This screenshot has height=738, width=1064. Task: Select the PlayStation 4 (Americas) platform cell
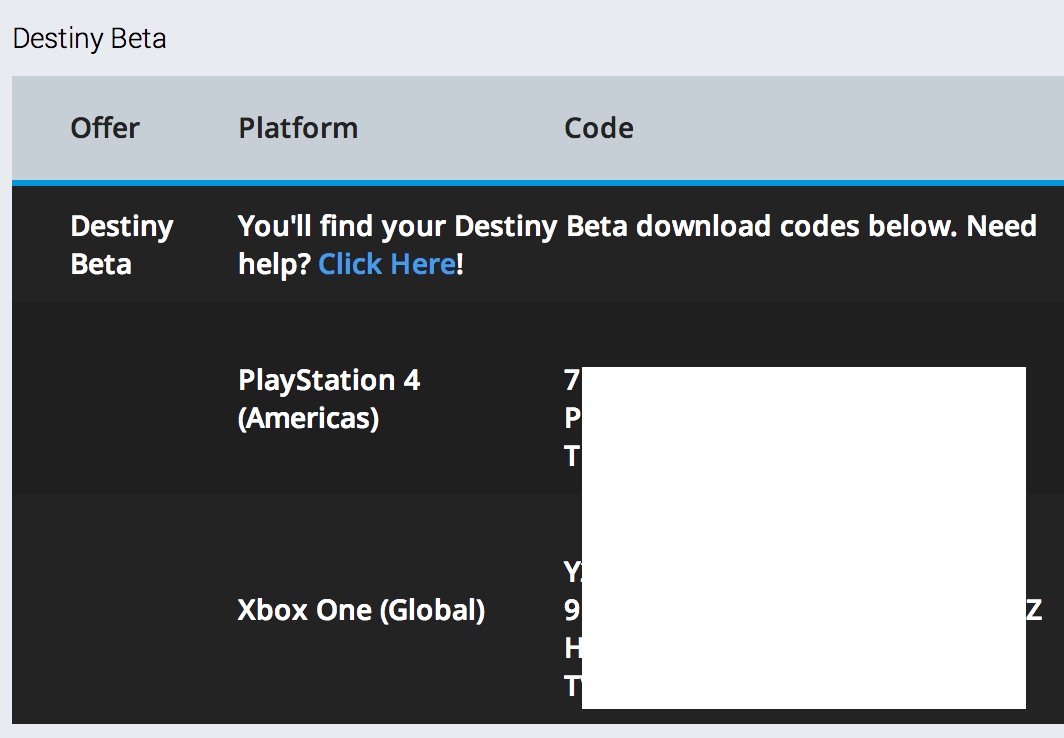pos(329,399)
